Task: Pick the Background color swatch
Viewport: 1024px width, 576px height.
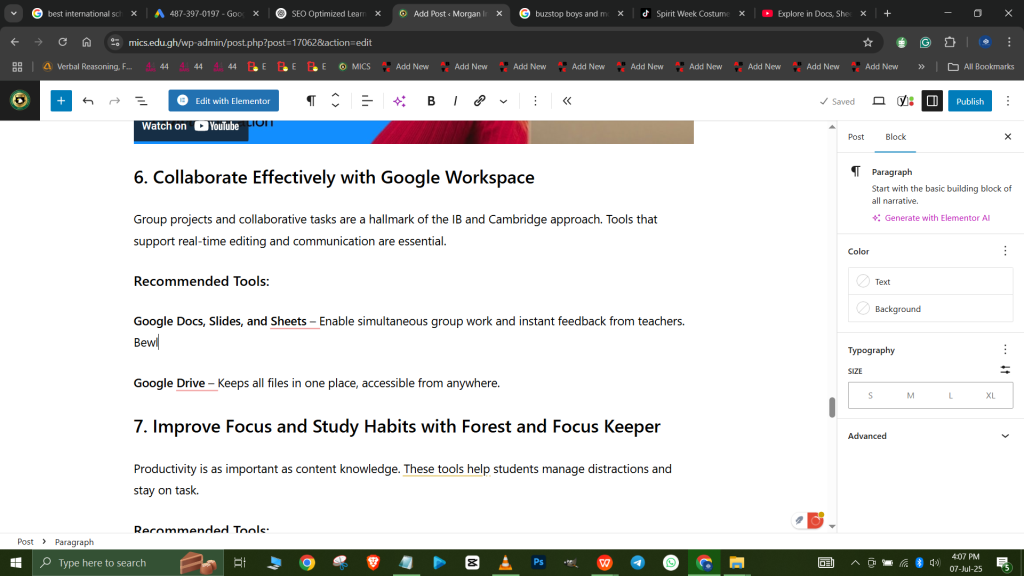Action: click(x=863, y=308)
